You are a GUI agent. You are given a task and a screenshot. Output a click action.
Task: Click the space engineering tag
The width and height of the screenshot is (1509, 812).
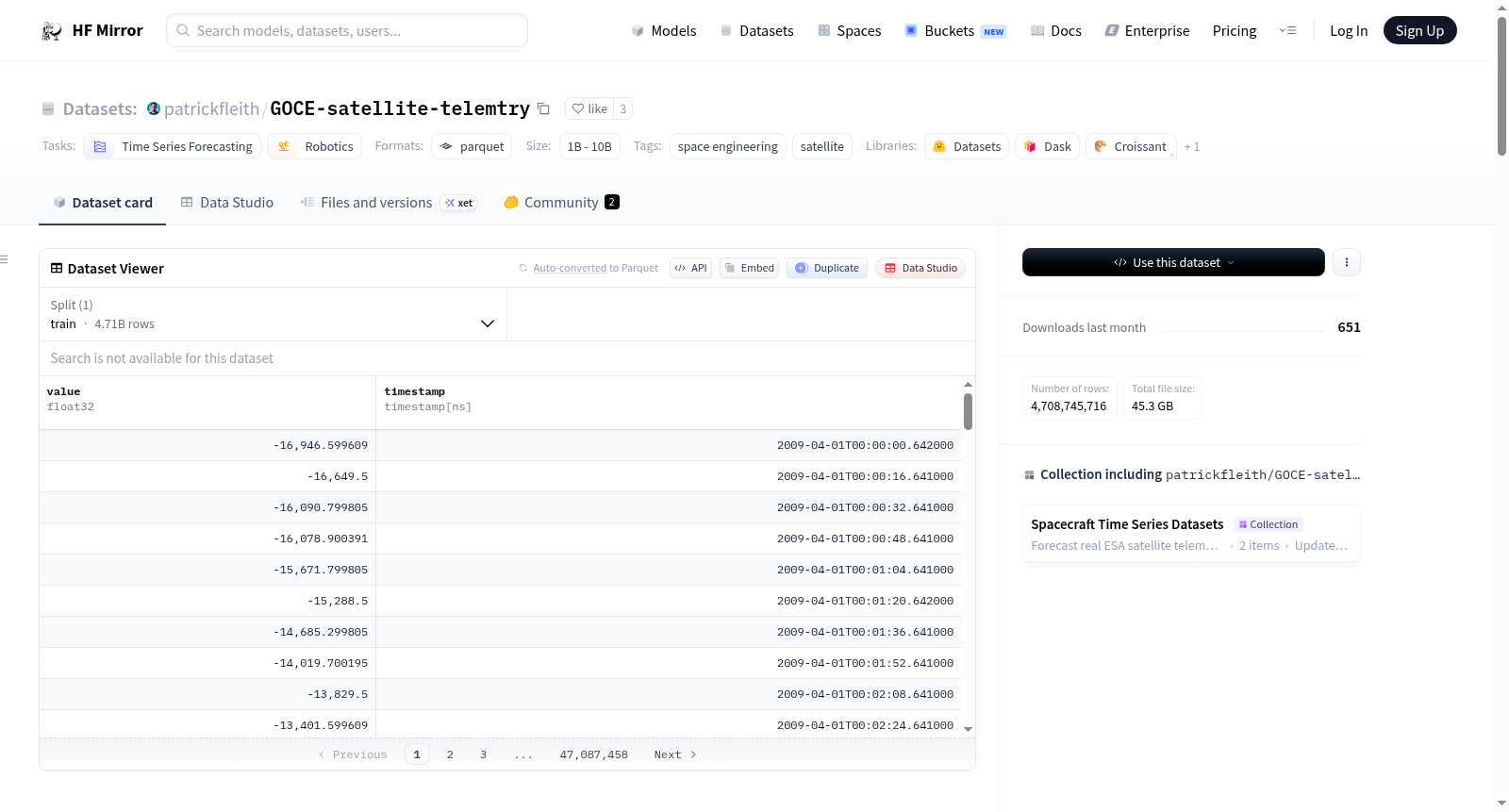click(727, 146)
